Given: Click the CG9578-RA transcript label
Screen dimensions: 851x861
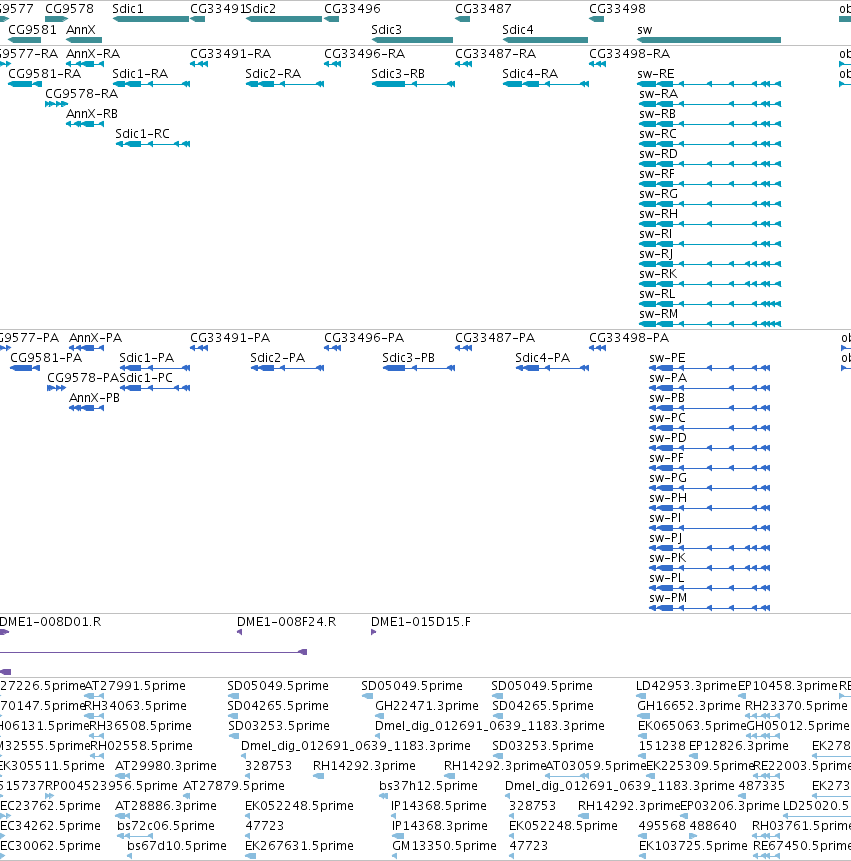Looking at the screenshot, I should (x=81, y=94).
